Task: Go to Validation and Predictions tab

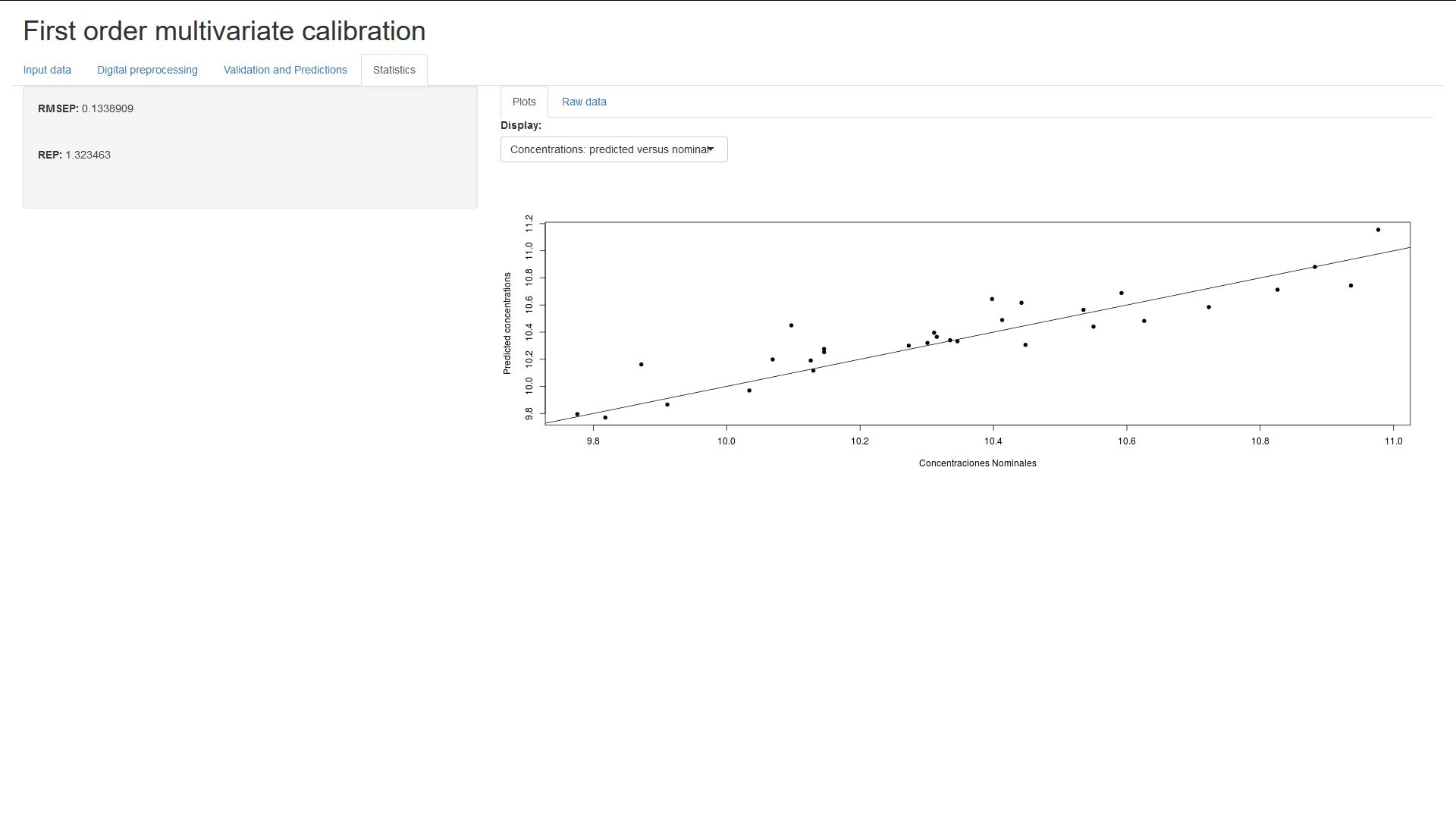Action: tap(285, 70)
